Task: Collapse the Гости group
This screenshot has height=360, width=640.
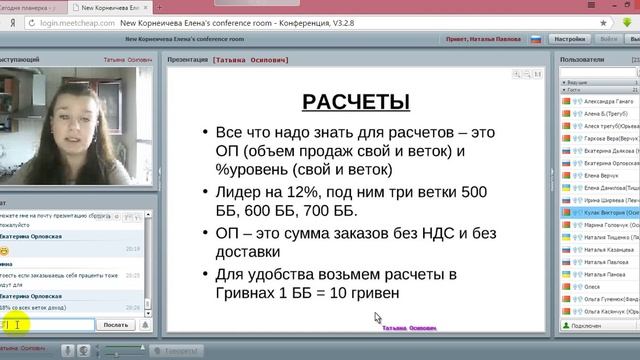Action: point(564,90)
